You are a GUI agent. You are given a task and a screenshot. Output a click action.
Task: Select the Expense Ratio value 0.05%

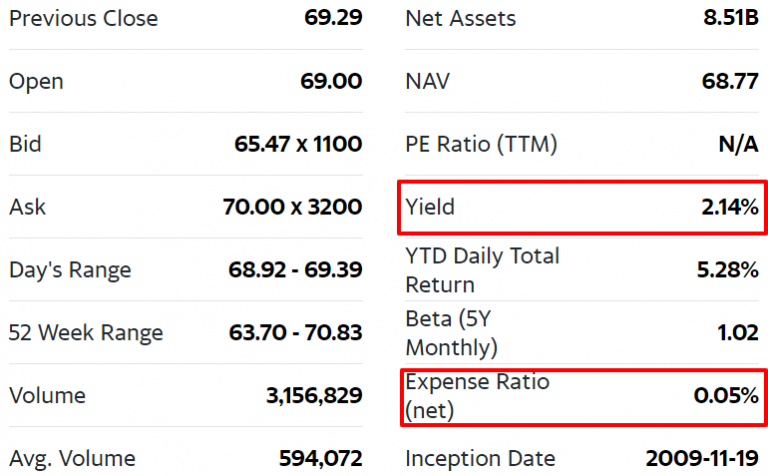(x=726, y=396)
